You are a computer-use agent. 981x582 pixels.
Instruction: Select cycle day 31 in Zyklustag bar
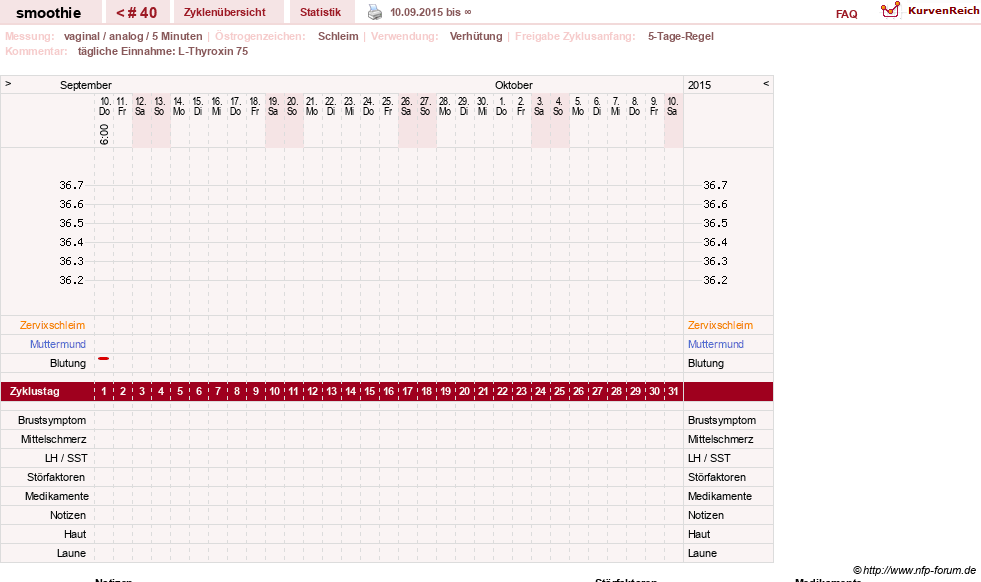(x=673, y=392)
